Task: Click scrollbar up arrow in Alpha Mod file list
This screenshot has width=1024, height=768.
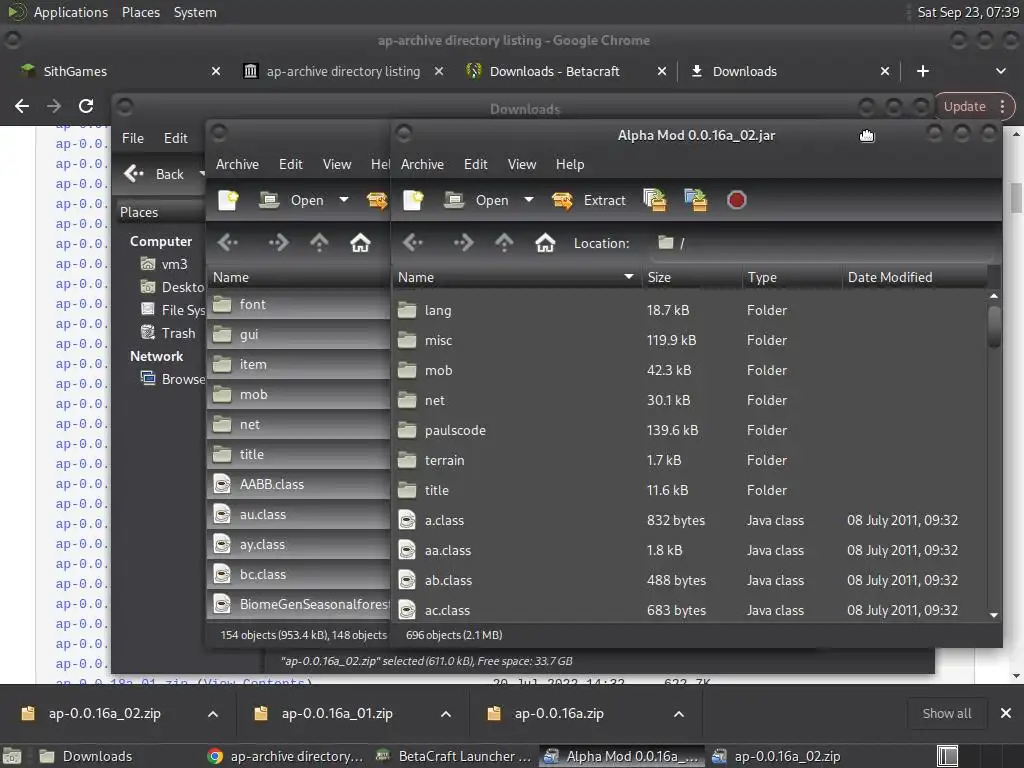Action: [x=994, y=296]
